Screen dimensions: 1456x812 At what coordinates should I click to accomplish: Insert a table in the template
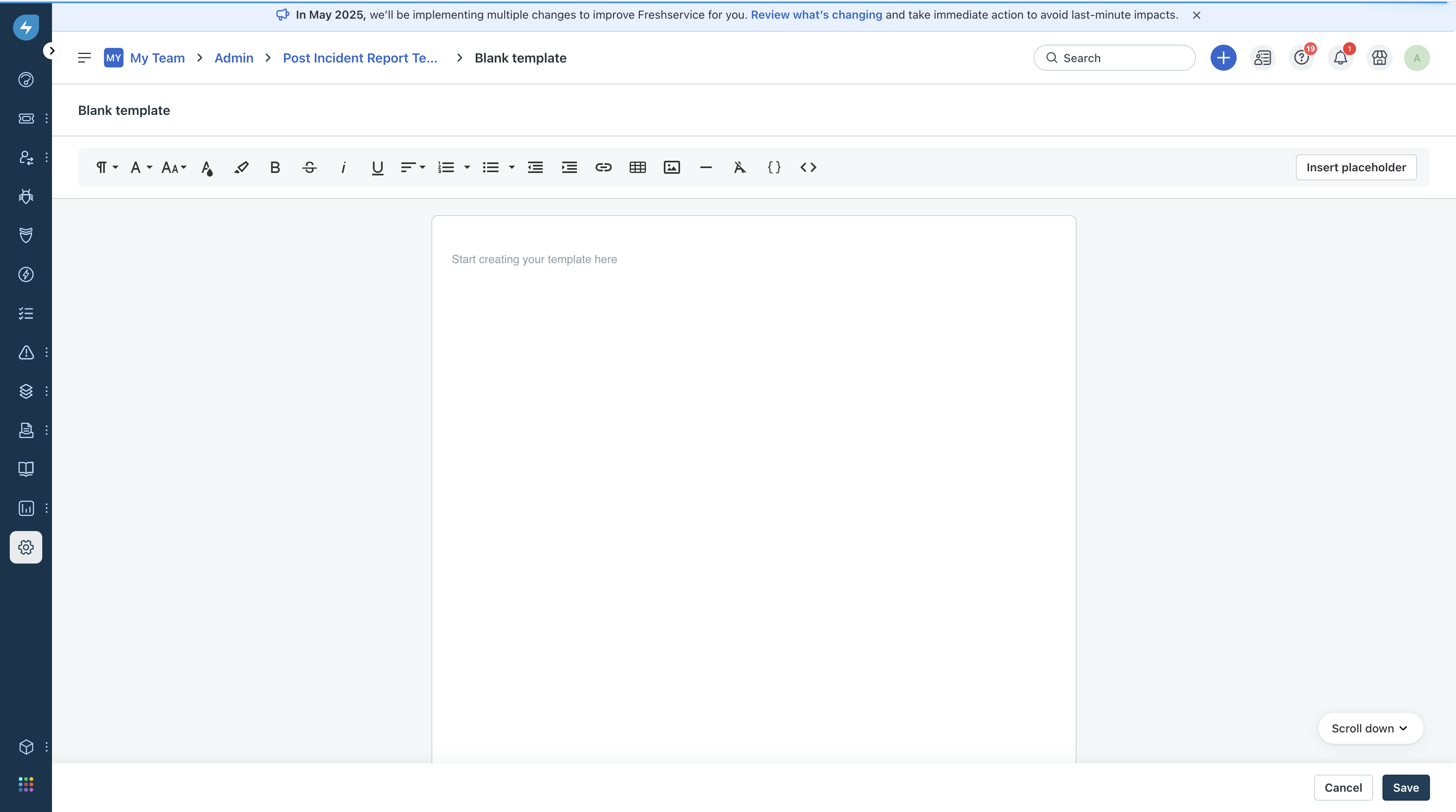[637, 167]
